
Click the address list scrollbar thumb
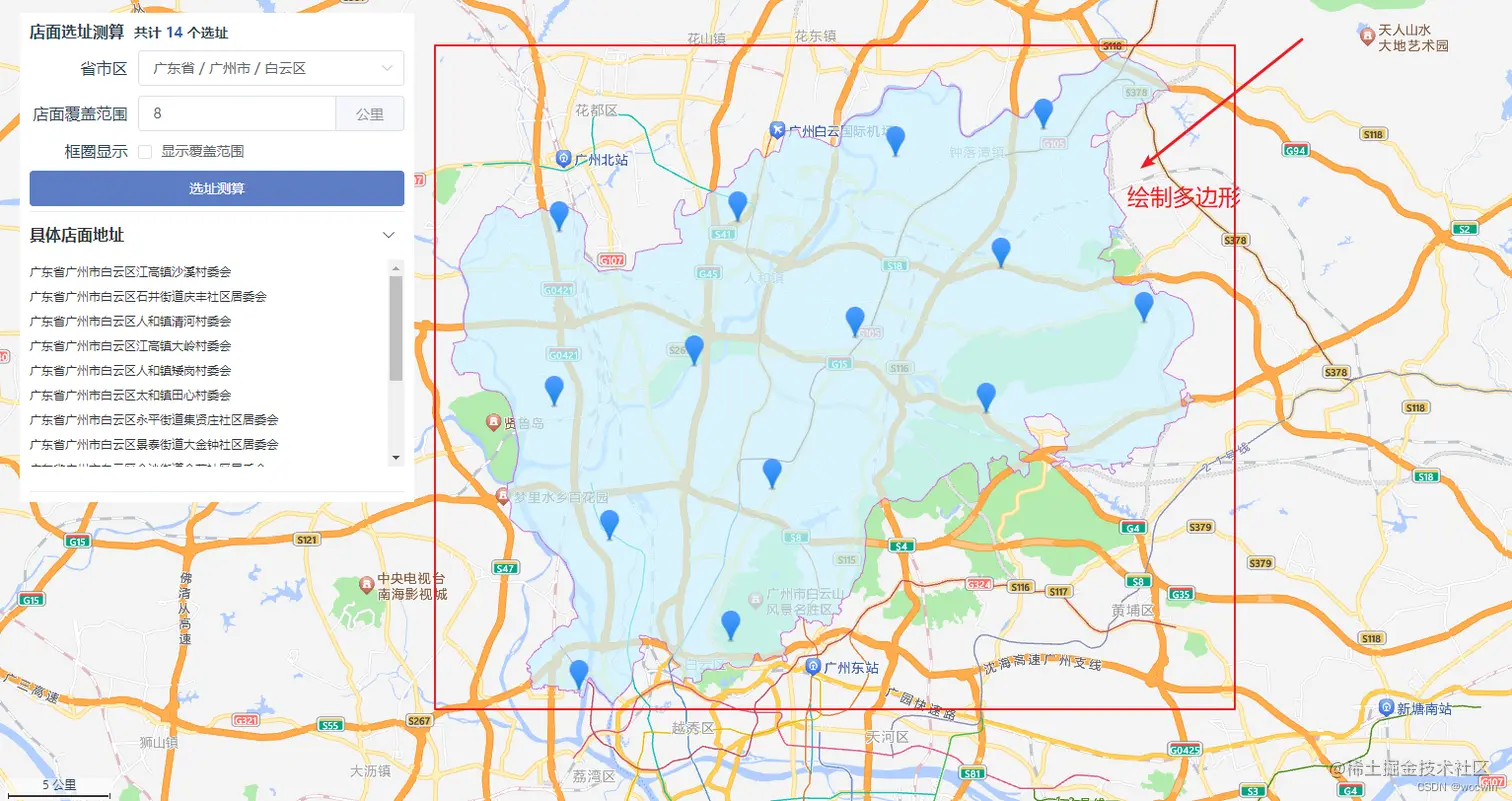click(x=396, y=328)
